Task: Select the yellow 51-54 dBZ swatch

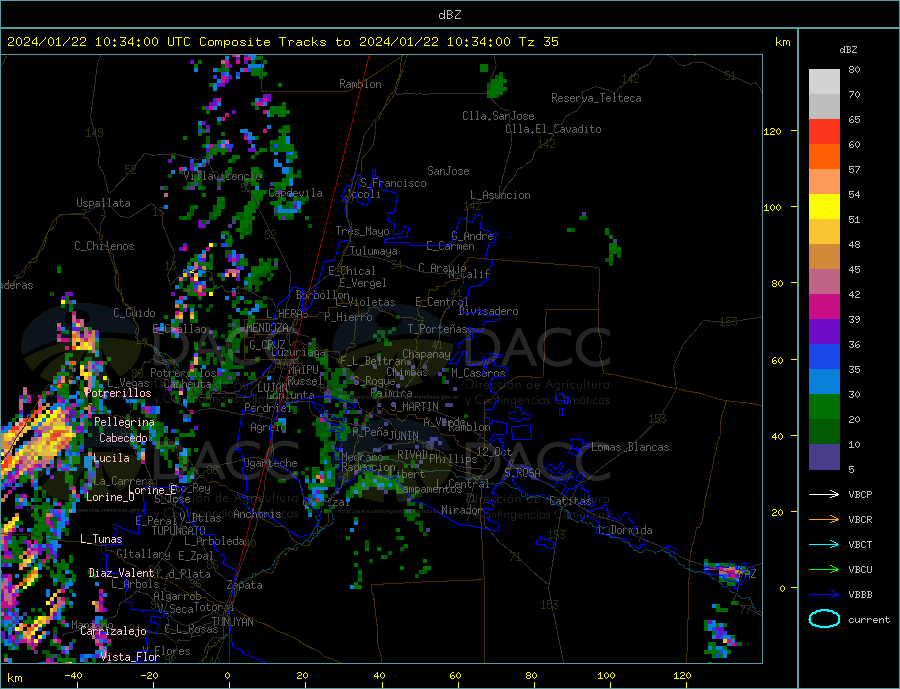Action: point(824,207)
